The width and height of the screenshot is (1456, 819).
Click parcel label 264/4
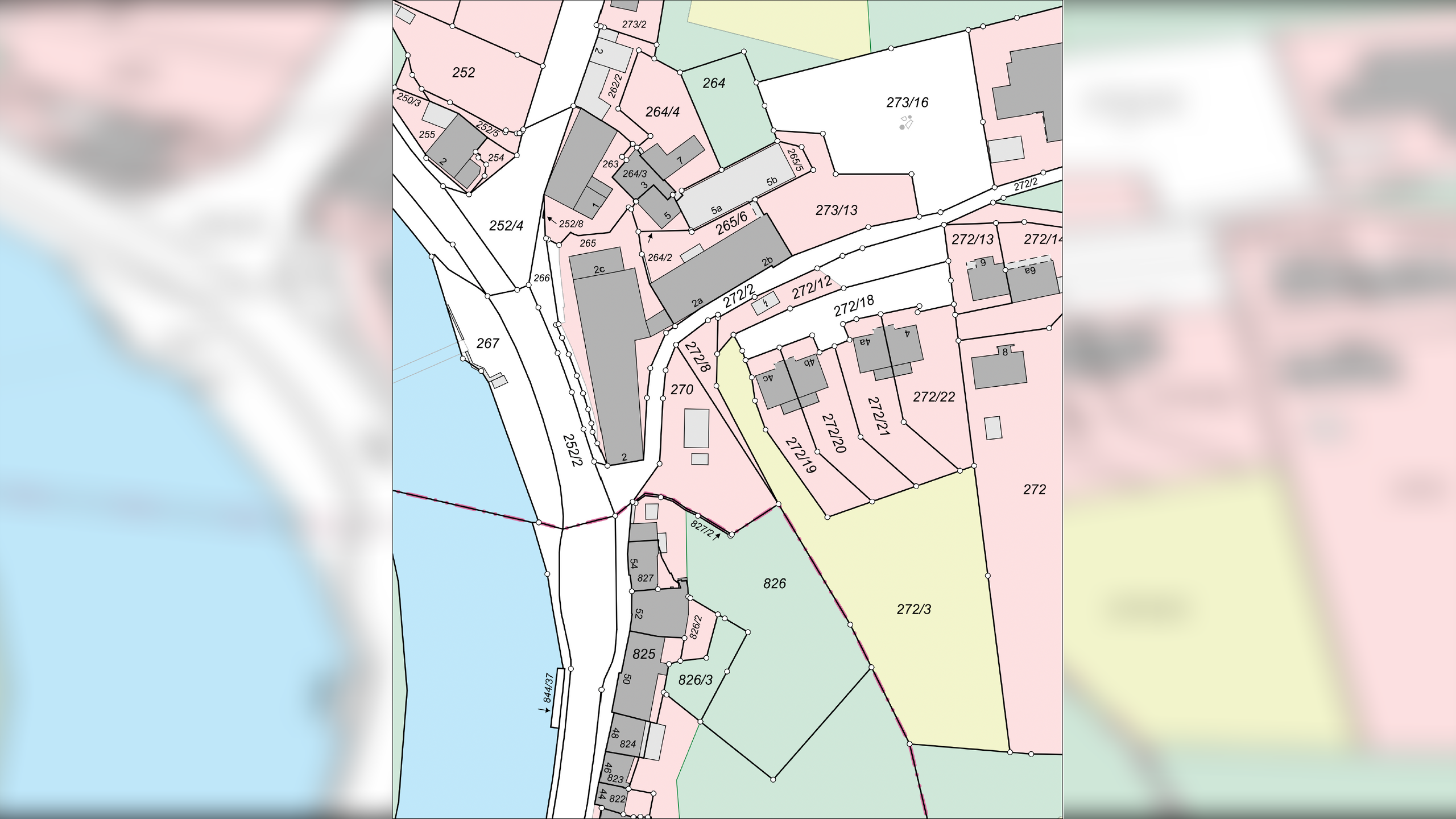pyautogui.click(x=663, y=112)
